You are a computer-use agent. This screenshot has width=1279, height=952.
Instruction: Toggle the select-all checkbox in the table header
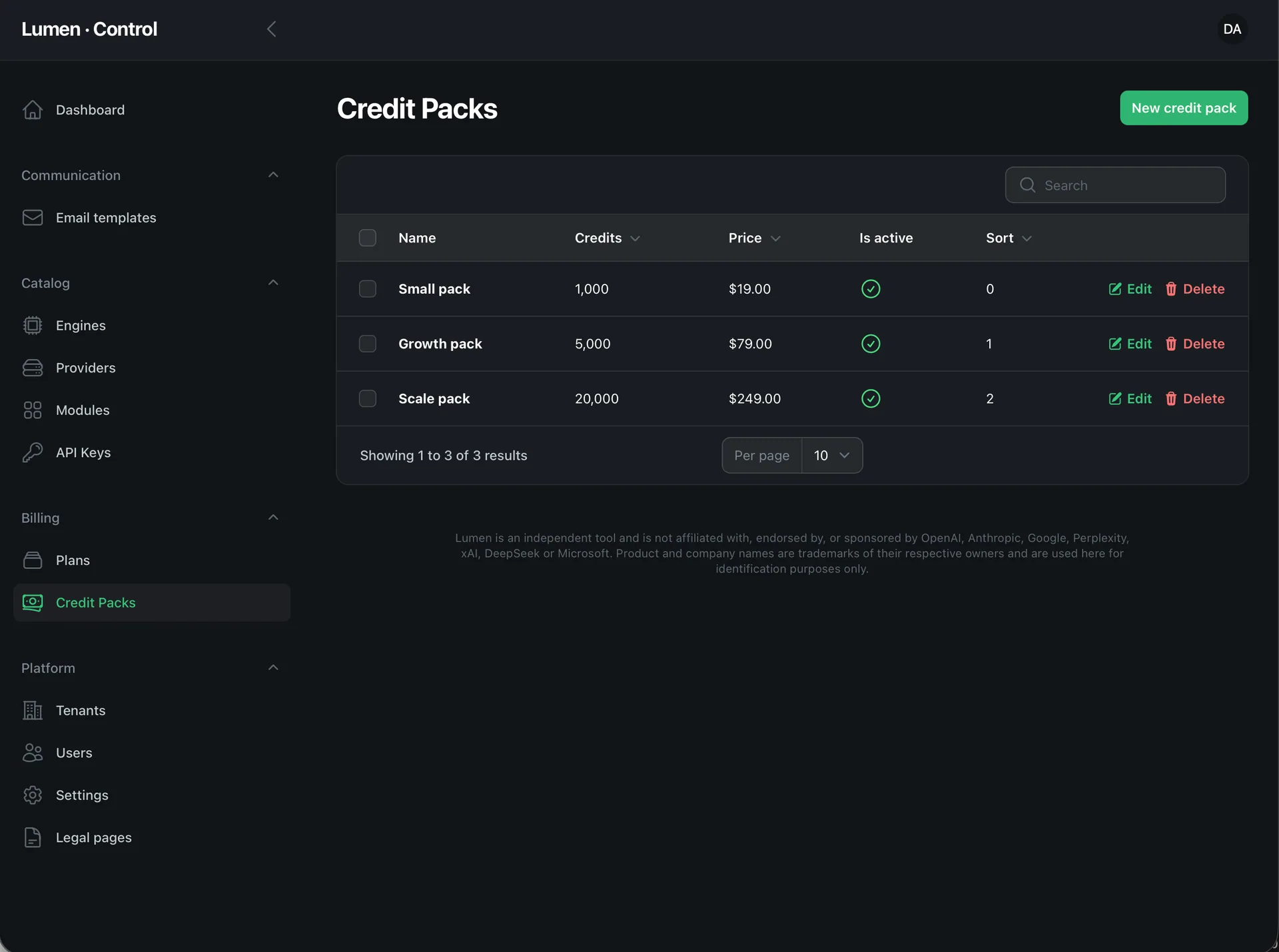tap(368, 238)
